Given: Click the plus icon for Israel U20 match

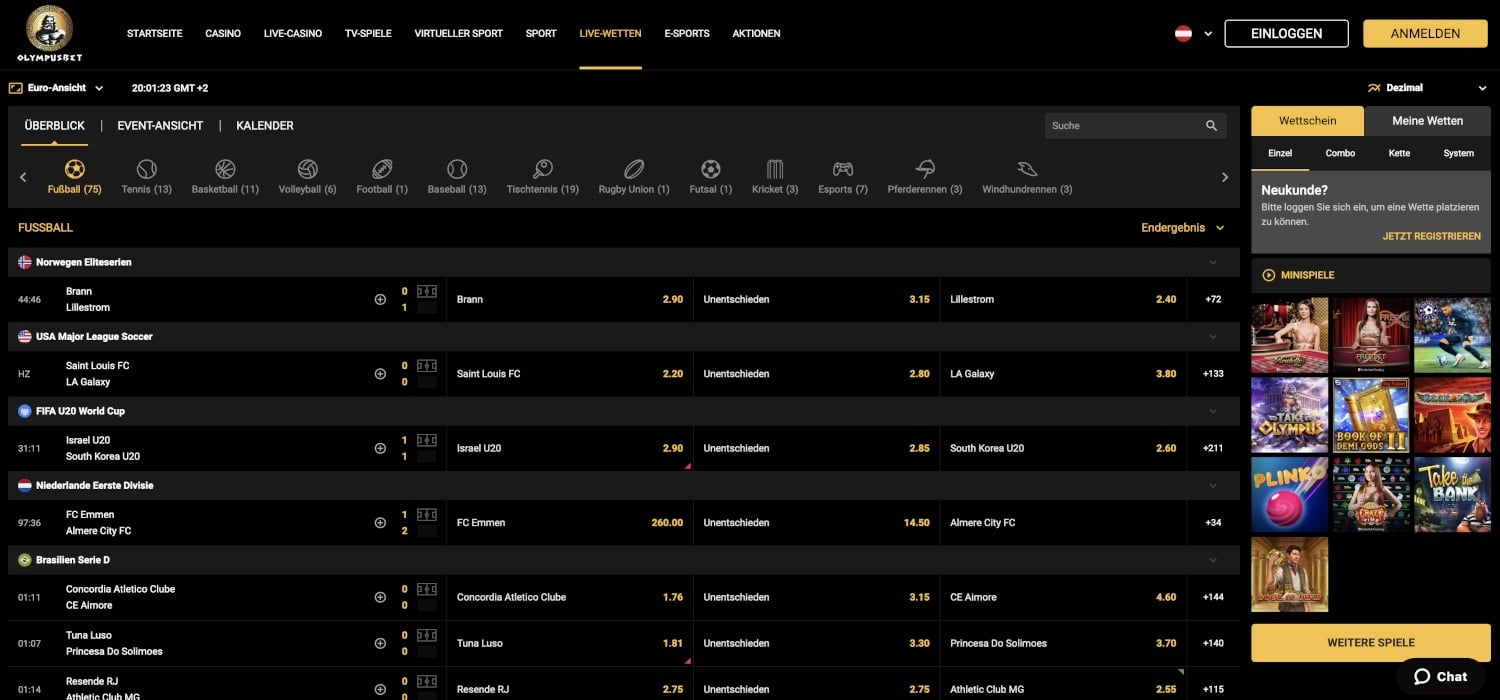Looking at the screenshot, I should [x=380, y=448].
